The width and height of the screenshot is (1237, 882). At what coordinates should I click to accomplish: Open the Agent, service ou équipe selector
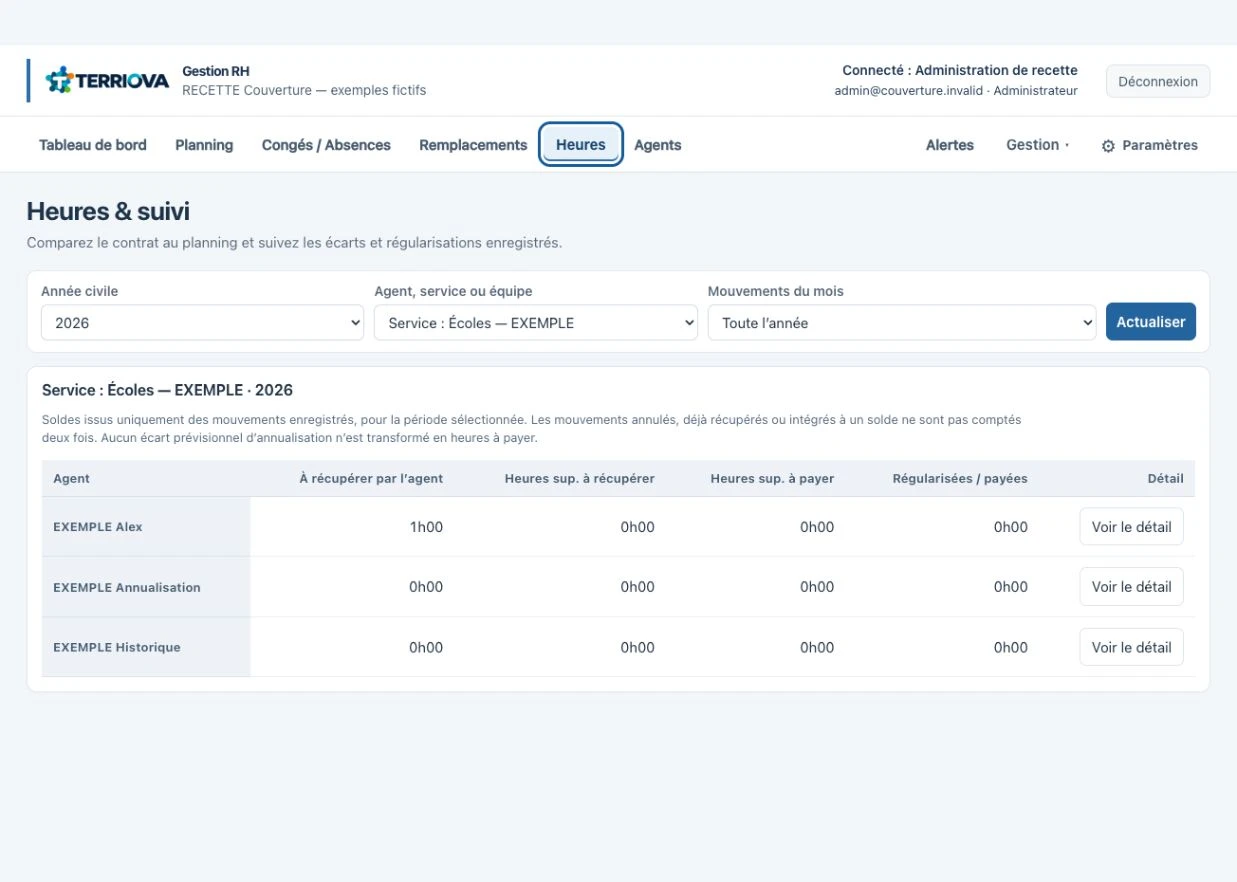(x=536, y=323)
